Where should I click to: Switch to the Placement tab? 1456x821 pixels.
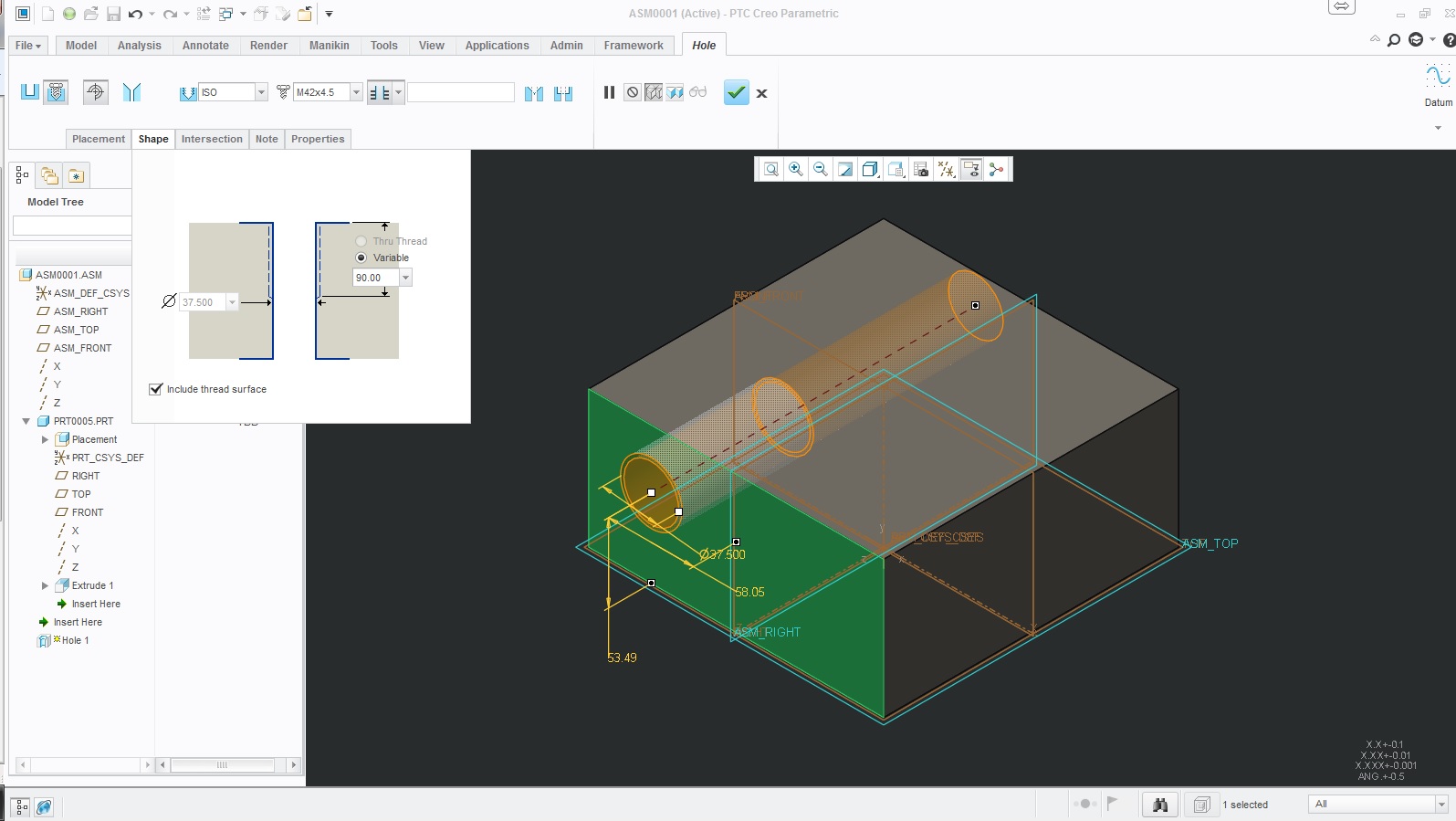point(99,139)
